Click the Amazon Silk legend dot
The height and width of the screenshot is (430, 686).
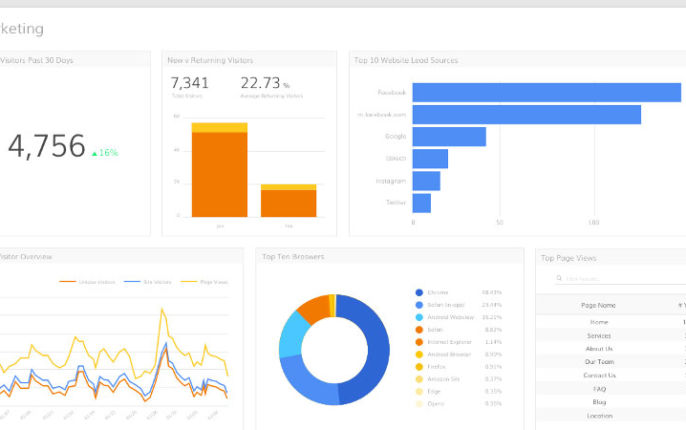click(x=419, y=379)
